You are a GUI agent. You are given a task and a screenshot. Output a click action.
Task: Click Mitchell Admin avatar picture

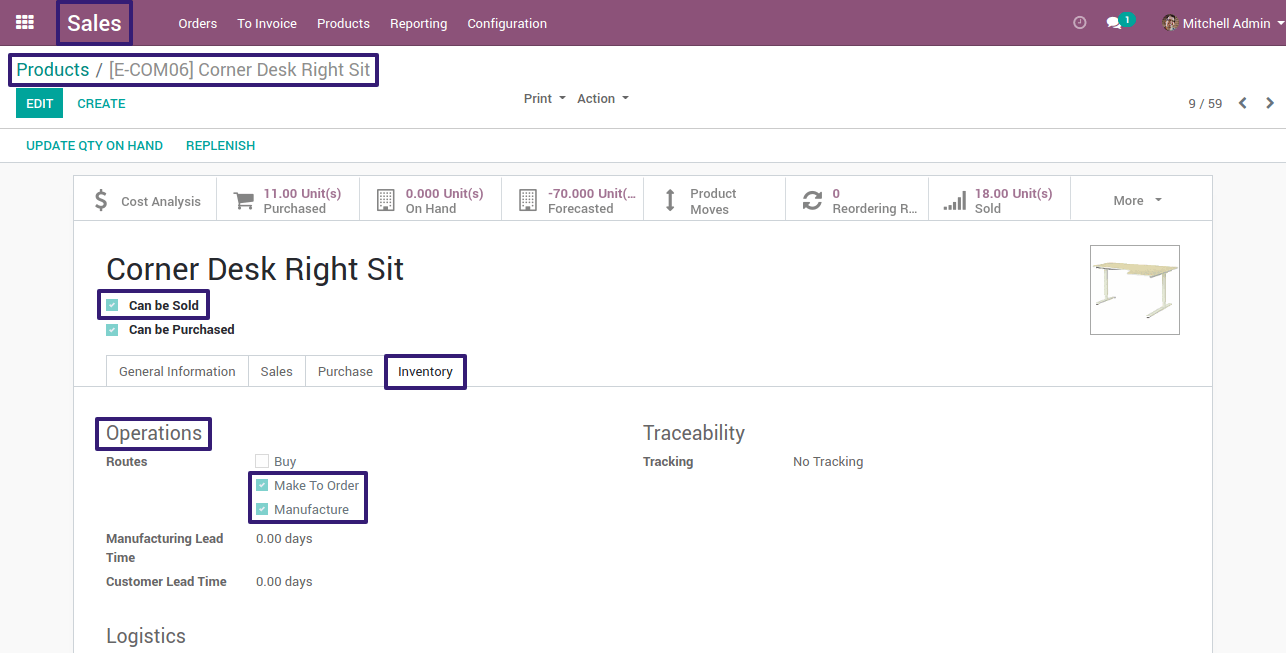[1170, 23]
